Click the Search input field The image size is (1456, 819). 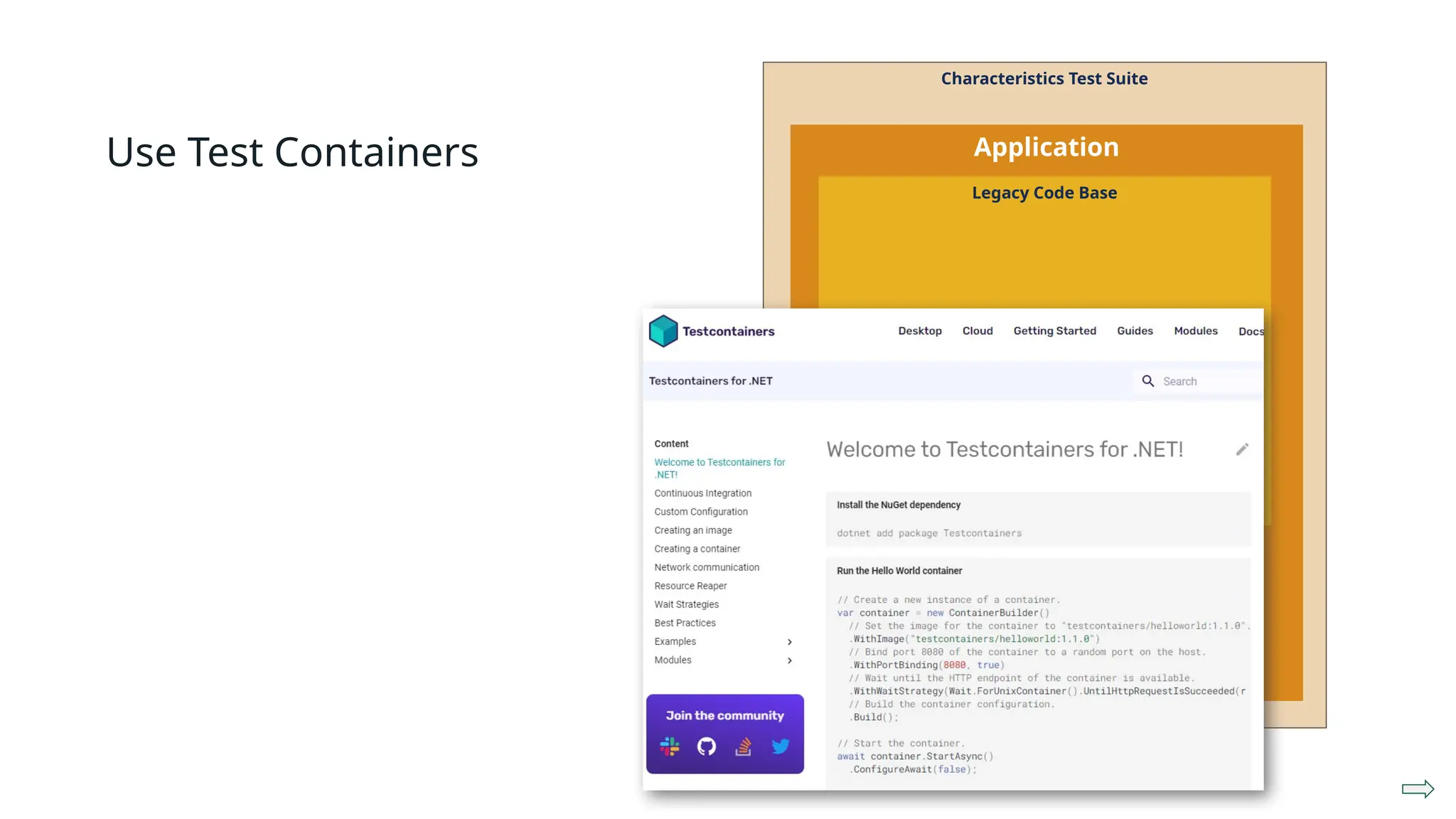pos(1199,382)
